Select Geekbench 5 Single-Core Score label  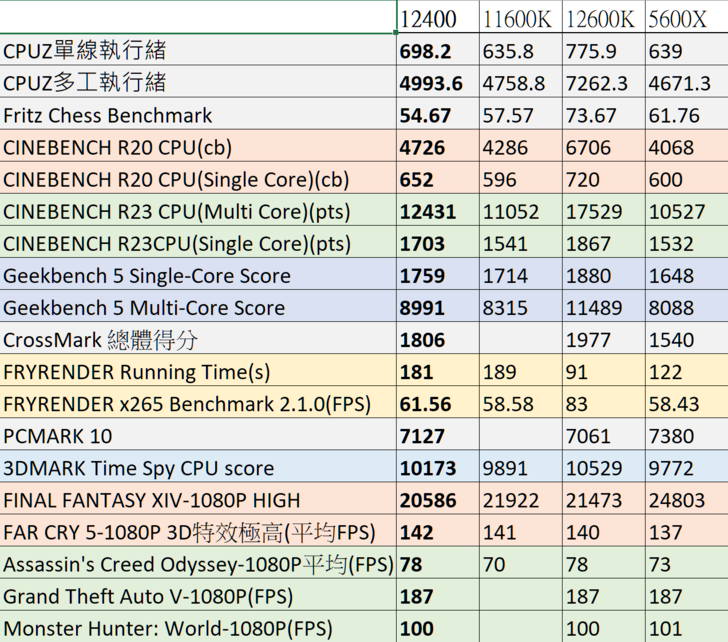198,273
